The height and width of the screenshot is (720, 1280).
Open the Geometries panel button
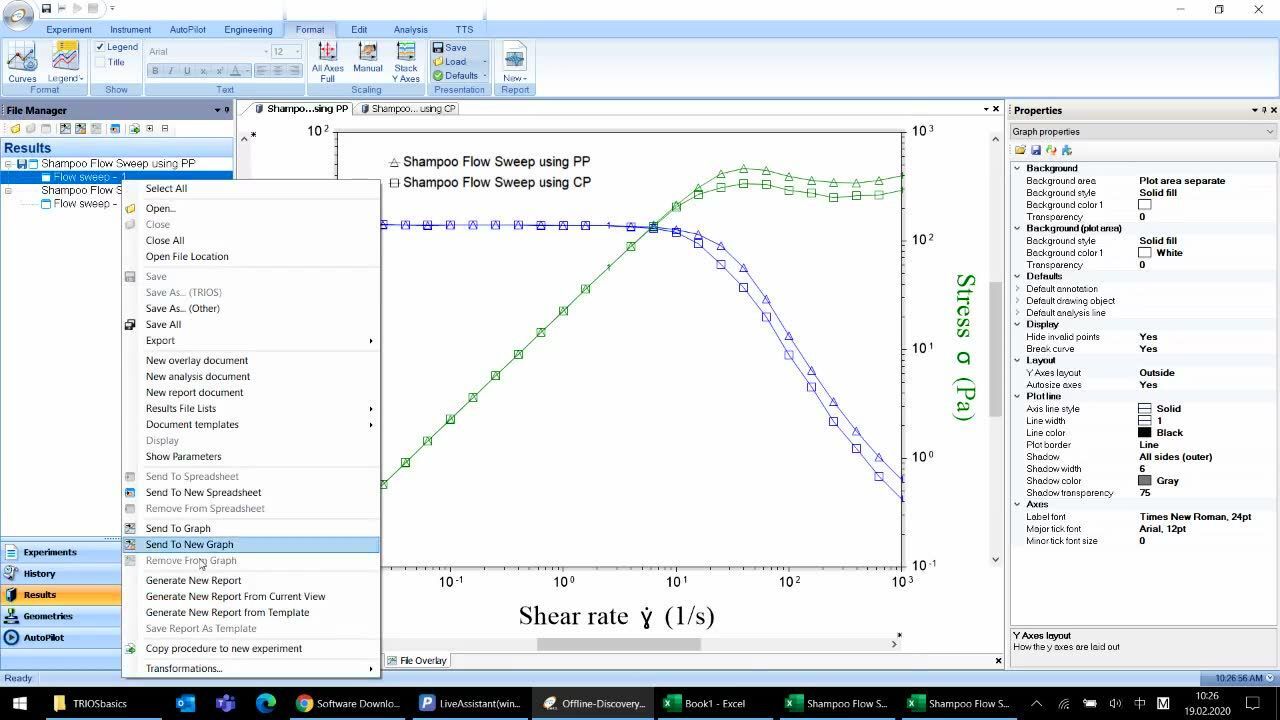[x=48, y=616]
